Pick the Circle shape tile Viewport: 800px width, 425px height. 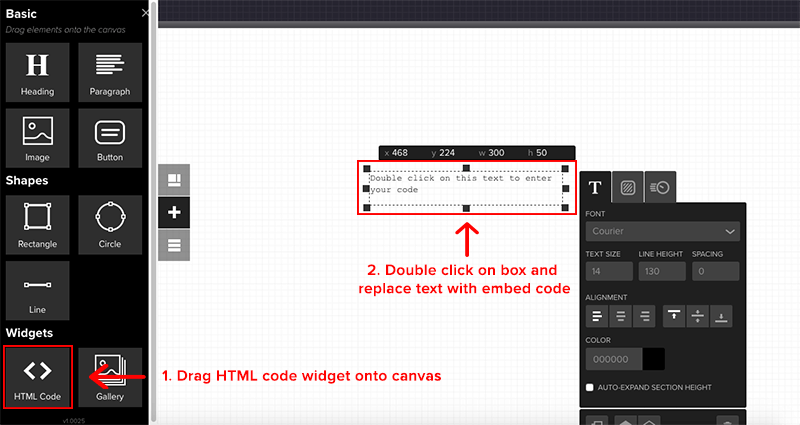(x=109, y=224)
